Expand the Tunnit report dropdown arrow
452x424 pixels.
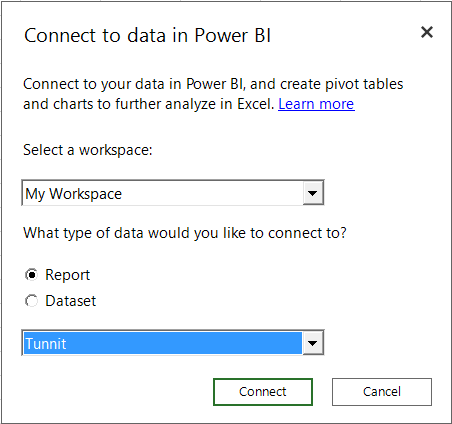(x=313, y=343)
